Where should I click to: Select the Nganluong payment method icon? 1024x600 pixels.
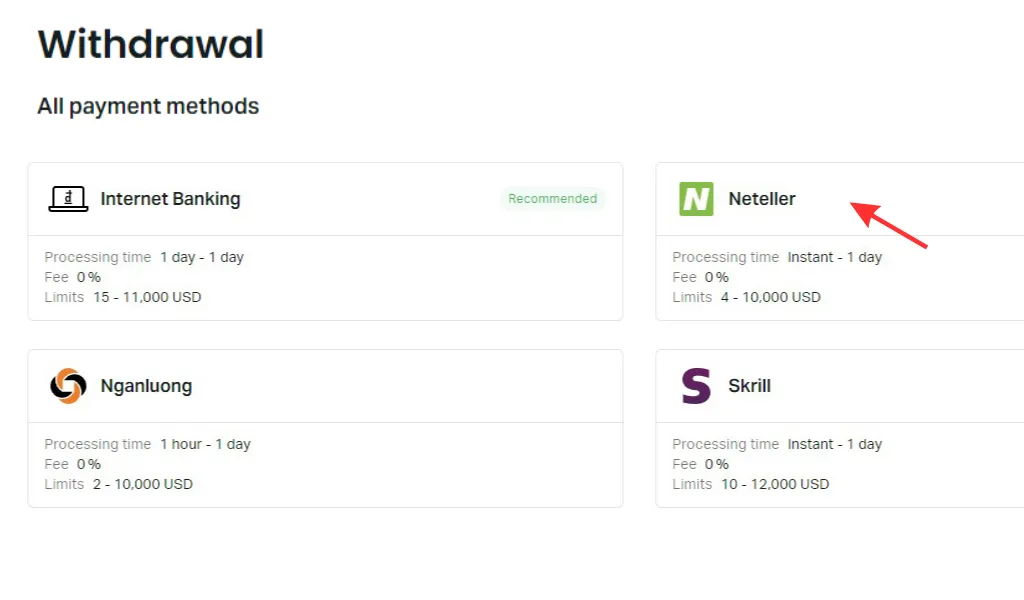pos(65,385)
